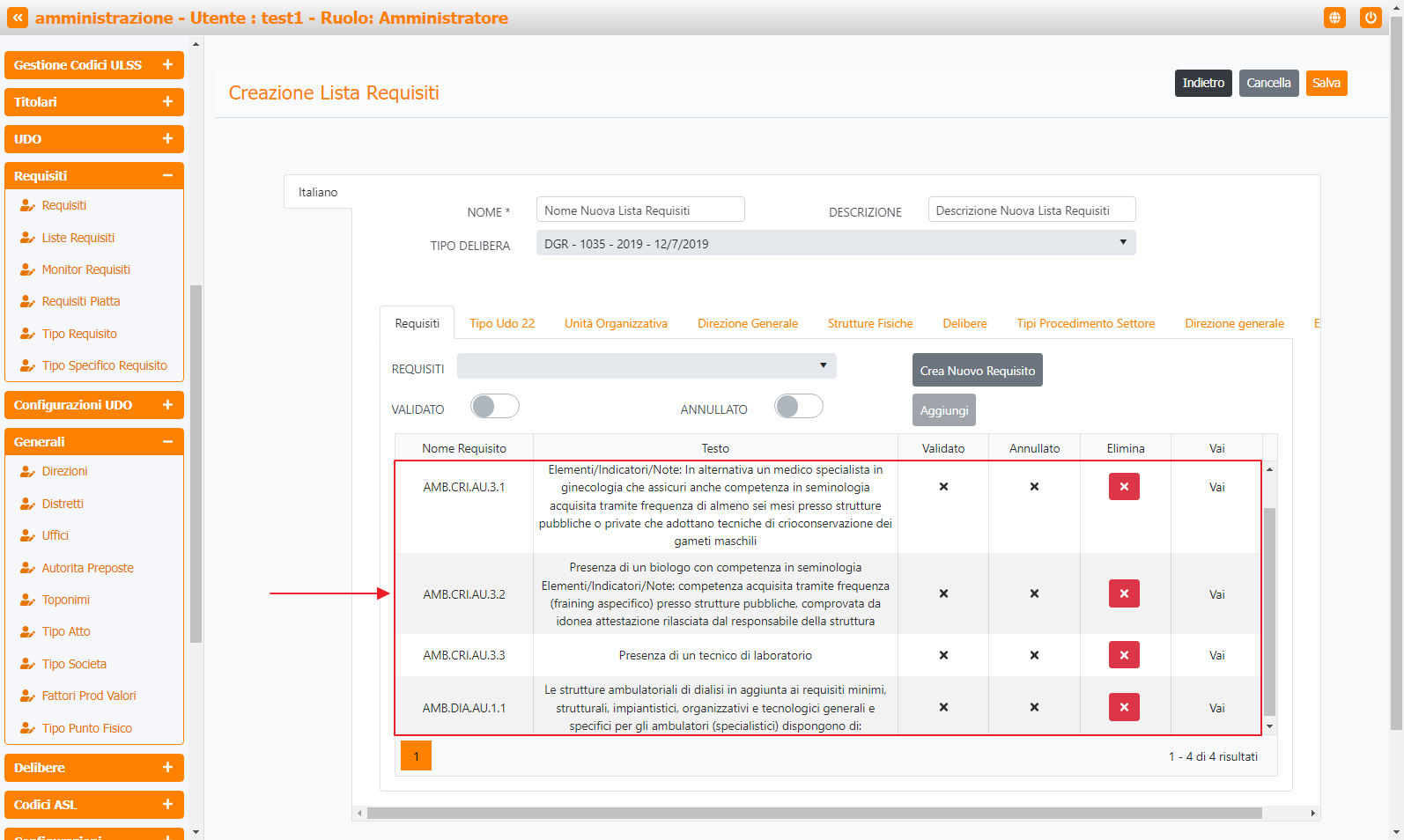Click user icon beside Direzioni
Screen dimensions: 1404x840
click(x=27, y=471)
